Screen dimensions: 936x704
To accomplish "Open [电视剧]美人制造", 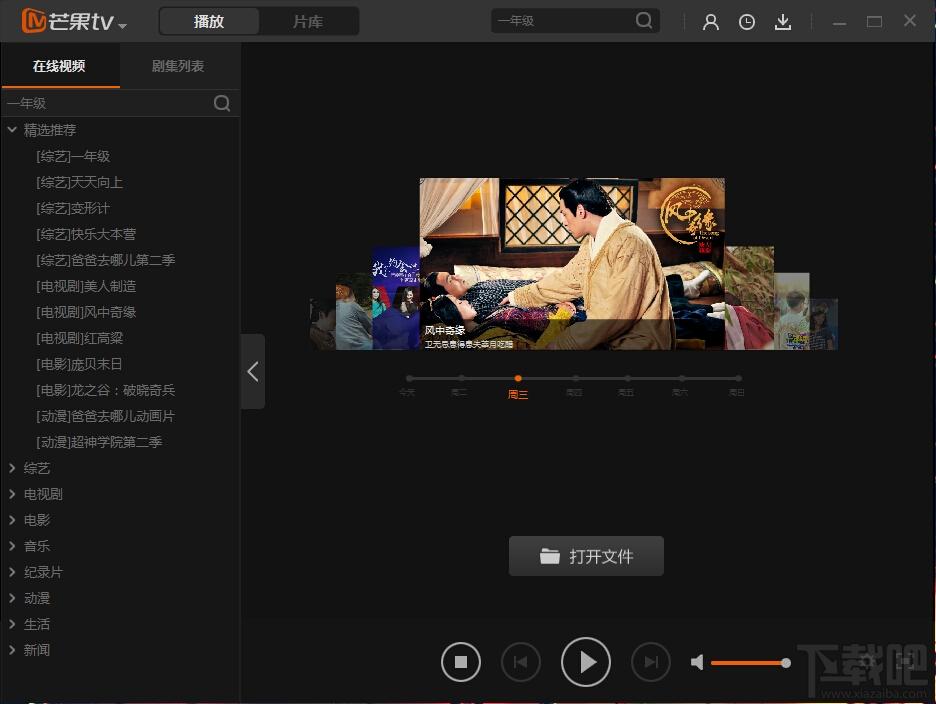I will [x=87, y=286].
